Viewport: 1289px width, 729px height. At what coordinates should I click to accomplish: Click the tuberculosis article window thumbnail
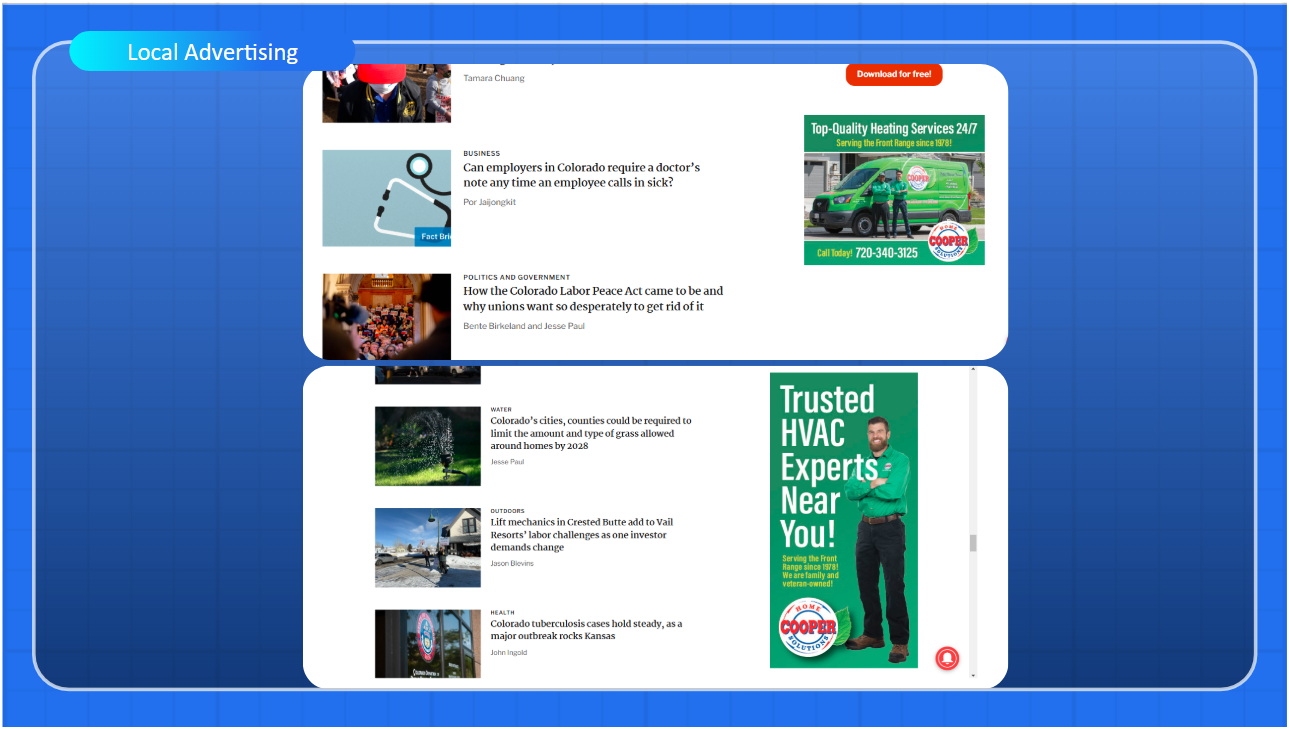coord(427,644)
